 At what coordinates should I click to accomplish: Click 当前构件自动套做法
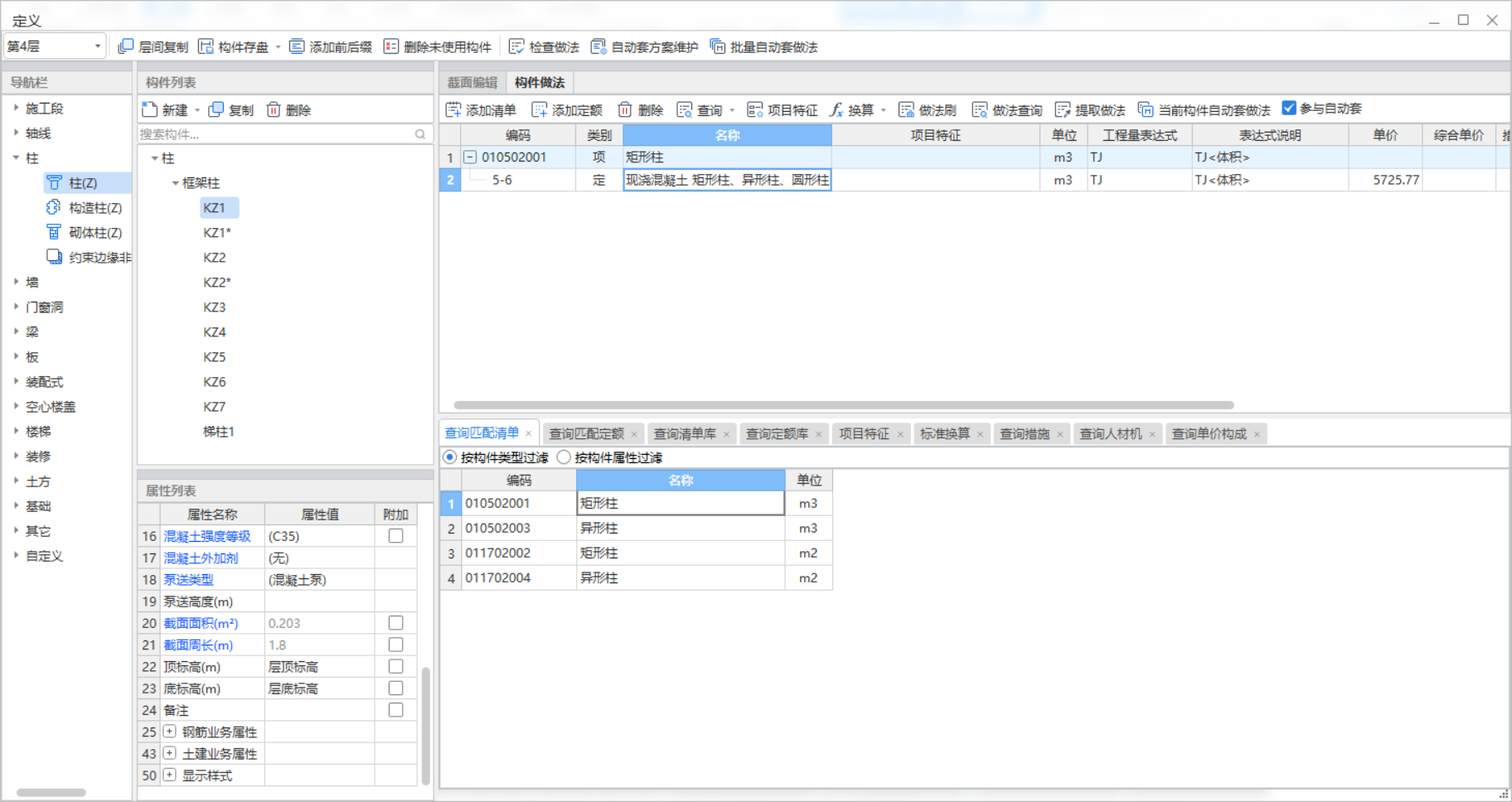(x=1204, y=109)
